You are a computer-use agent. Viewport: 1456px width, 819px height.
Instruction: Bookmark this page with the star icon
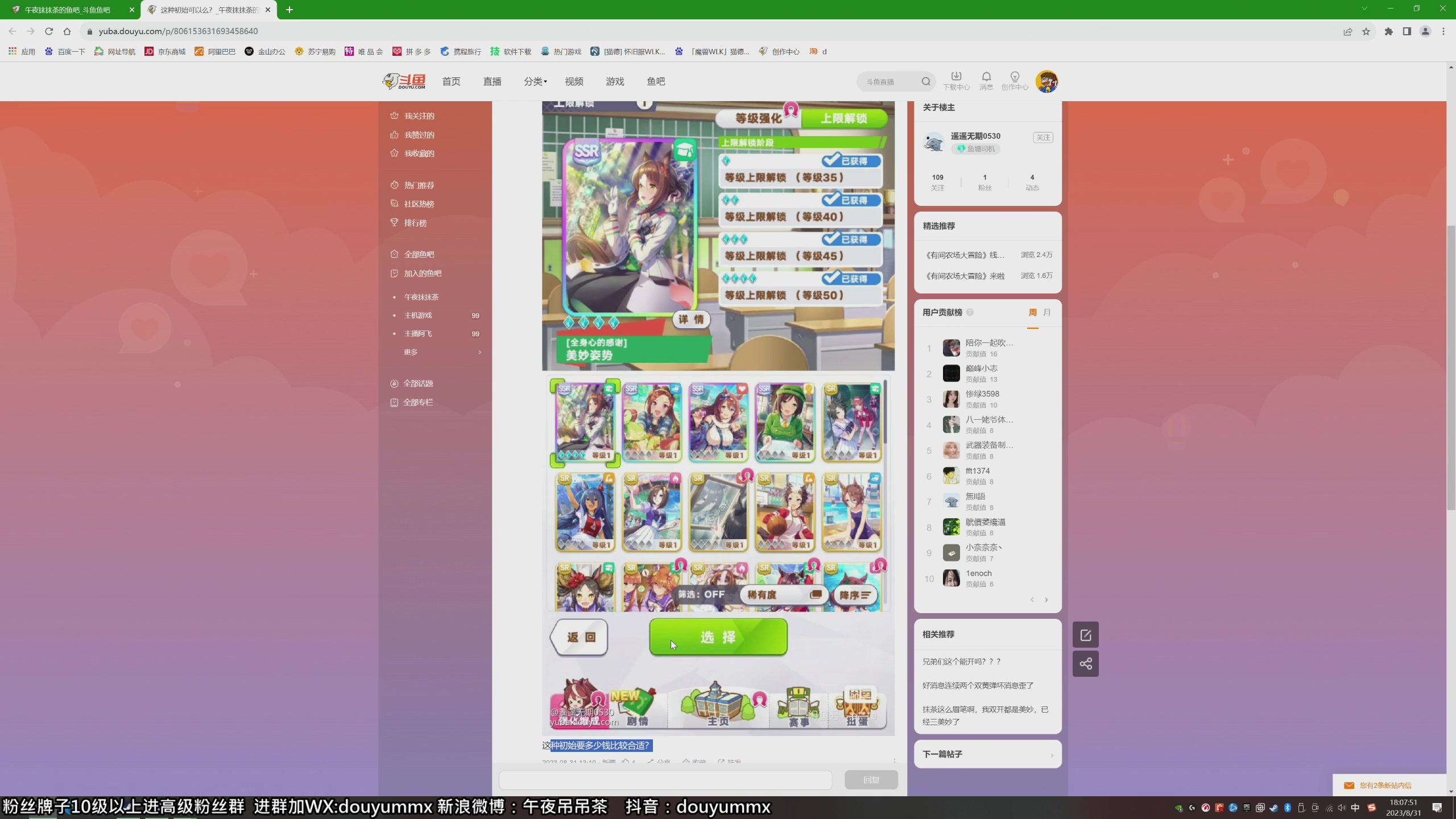1366,31
